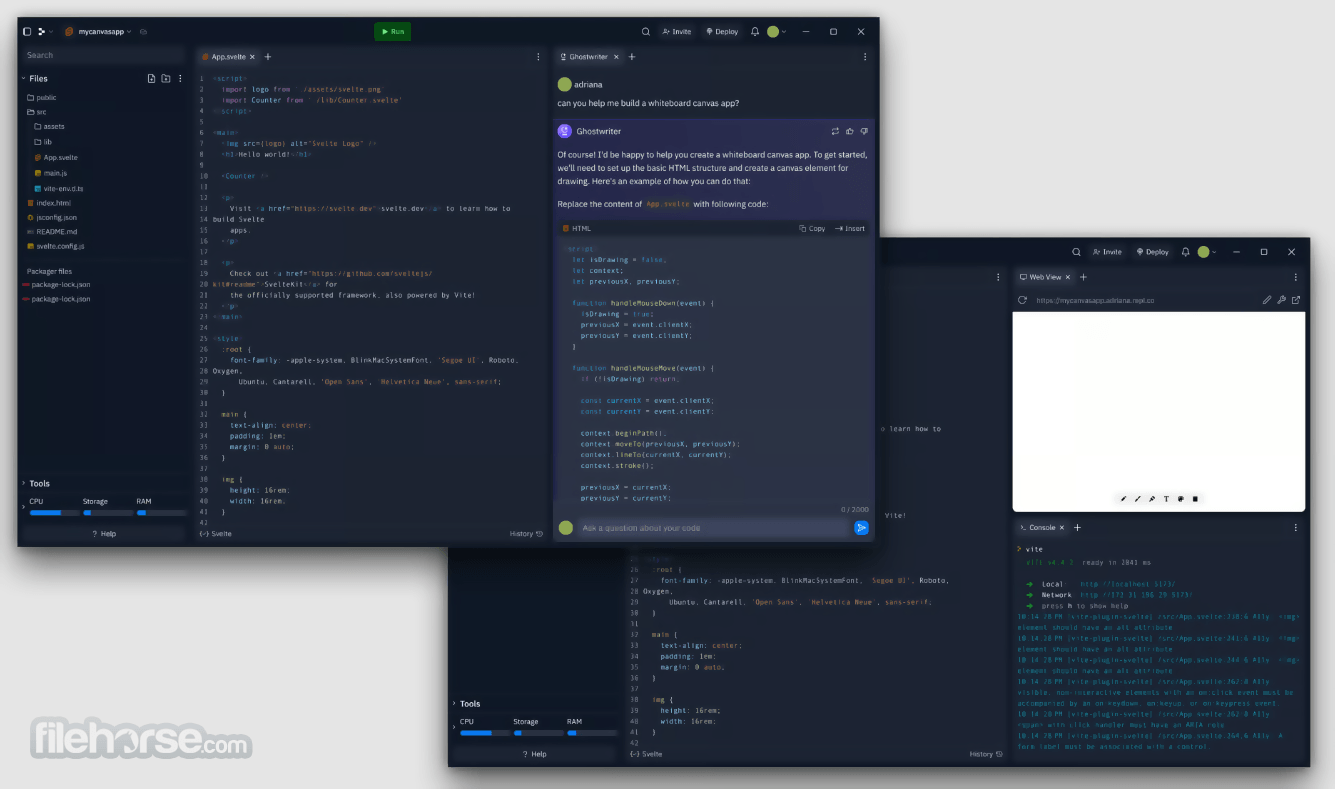Open search magnifier in the front window header
The width and height of the screenshot is (1335, 789).
(x=646, y=32)
